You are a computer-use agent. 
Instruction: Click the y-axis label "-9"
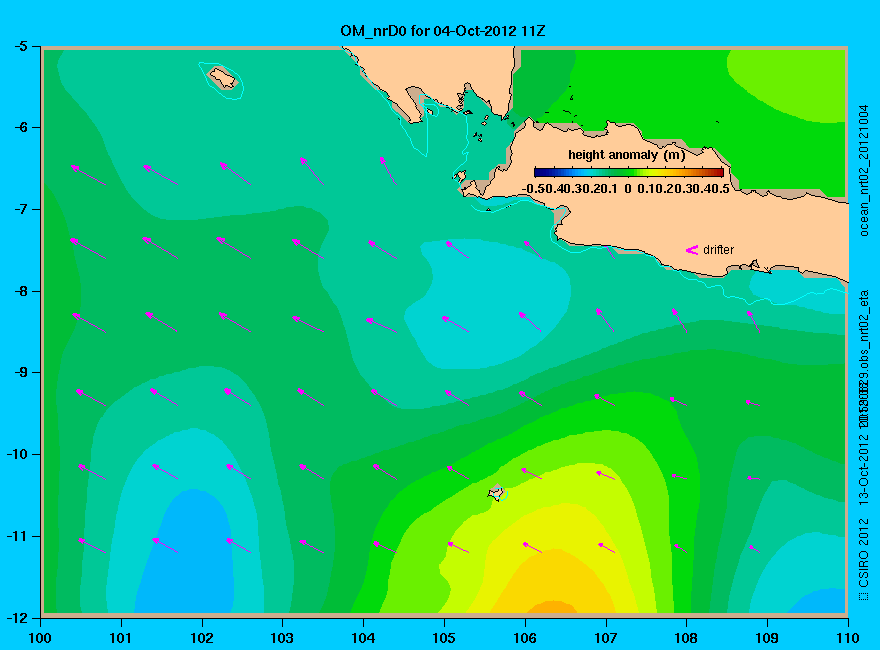[20, 373]
